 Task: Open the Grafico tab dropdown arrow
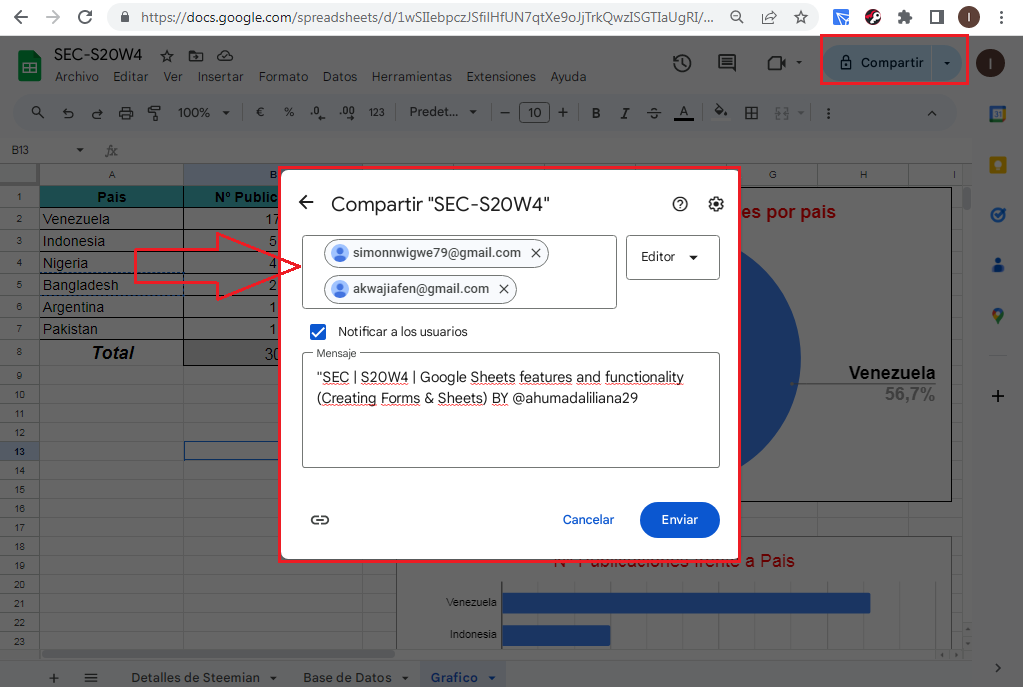coord(492,679)
